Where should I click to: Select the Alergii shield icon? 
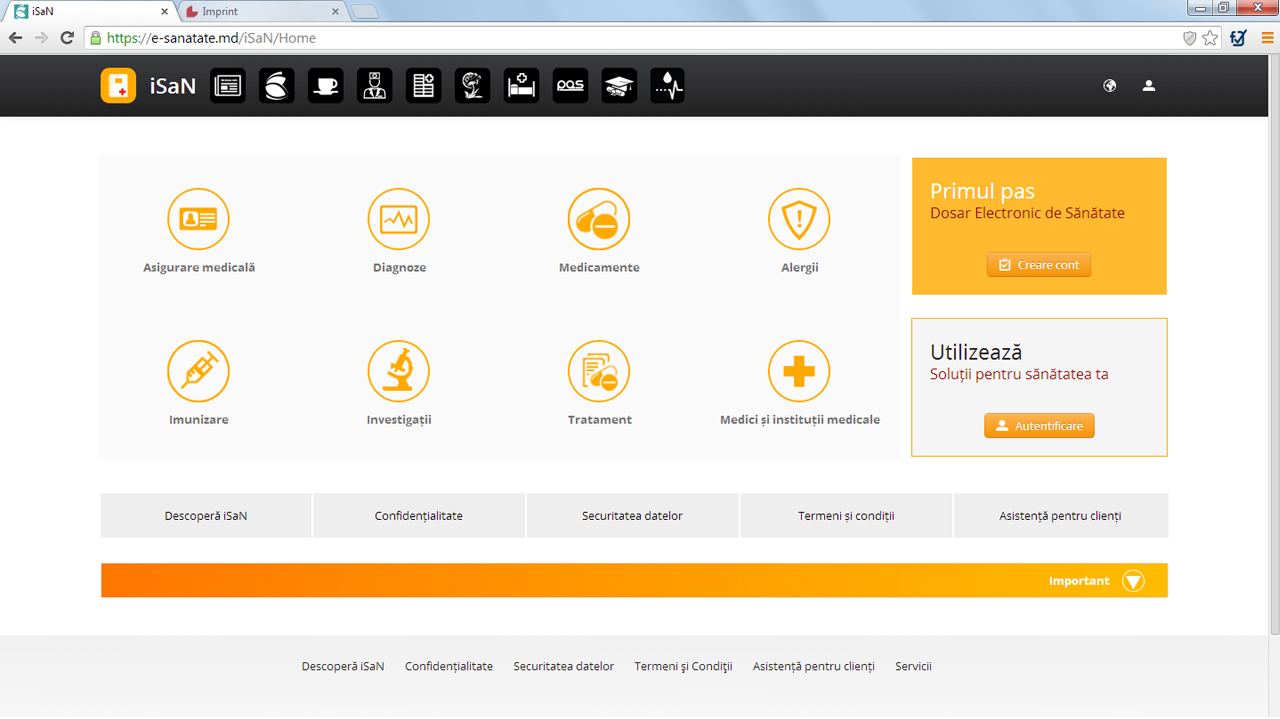click(799, 220)
